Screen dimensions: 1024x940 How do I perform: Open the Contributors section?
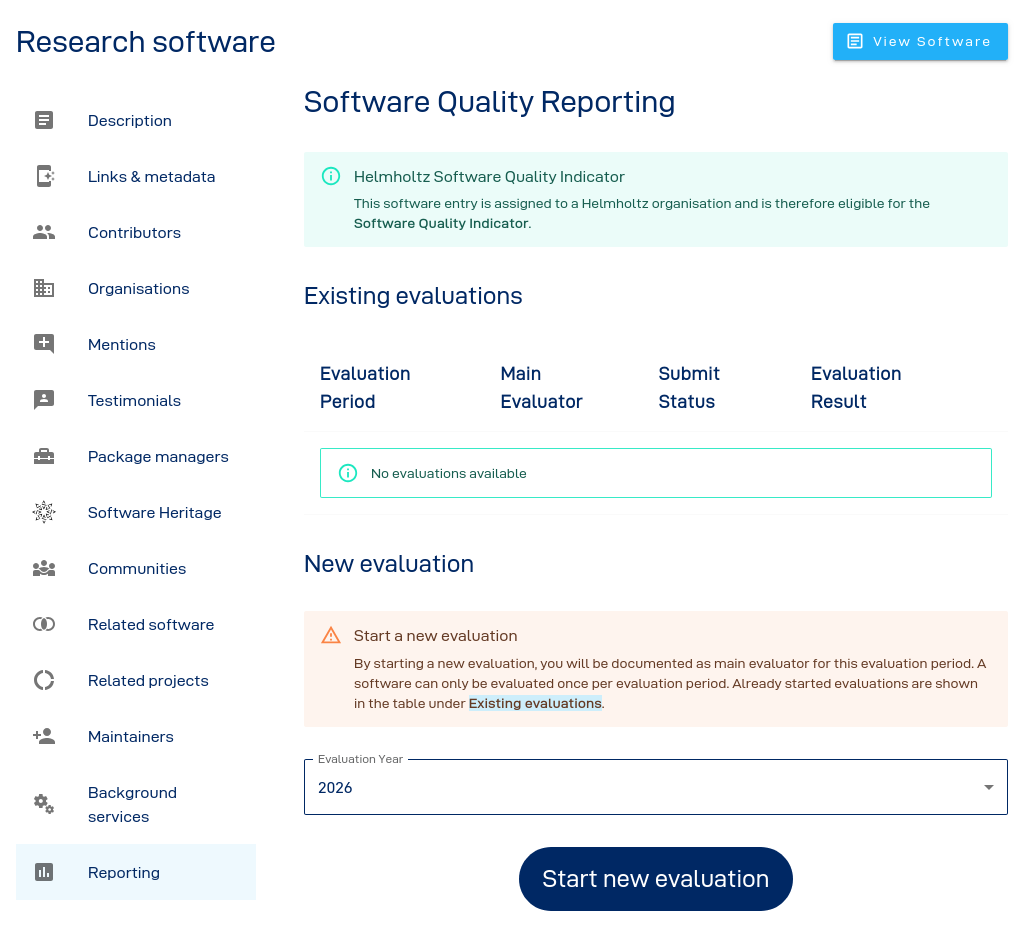pos(136,233)
